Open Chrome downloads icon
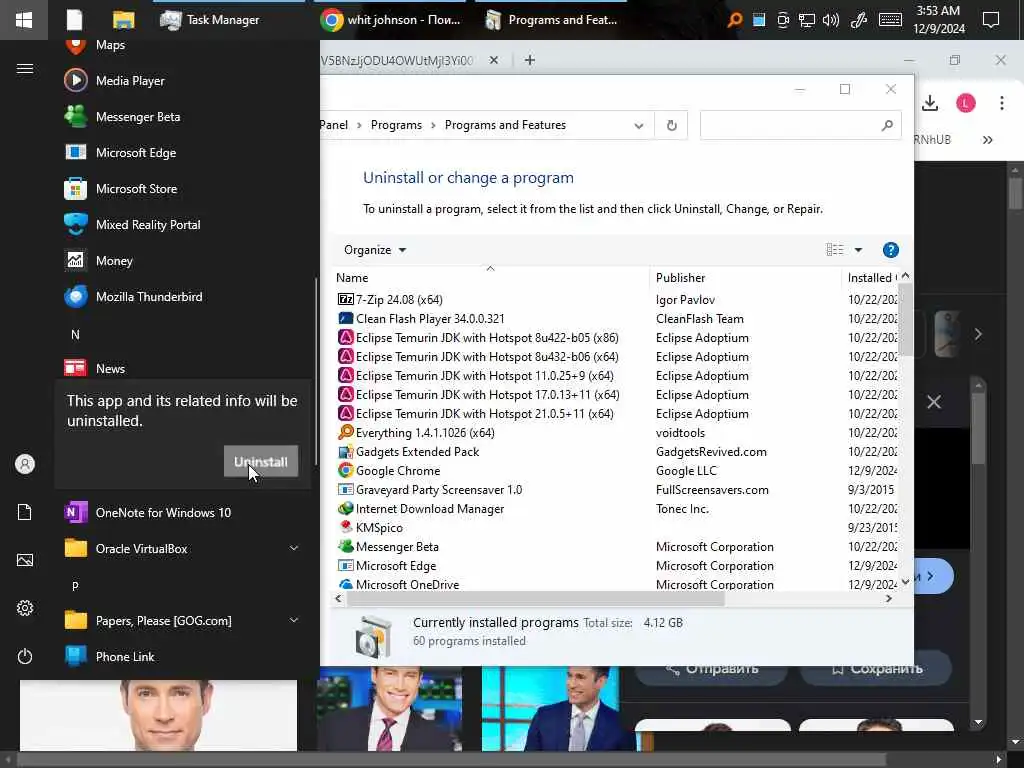This screenshot has width=1024, height=768. pyautogui.click(x=929, y=103)
